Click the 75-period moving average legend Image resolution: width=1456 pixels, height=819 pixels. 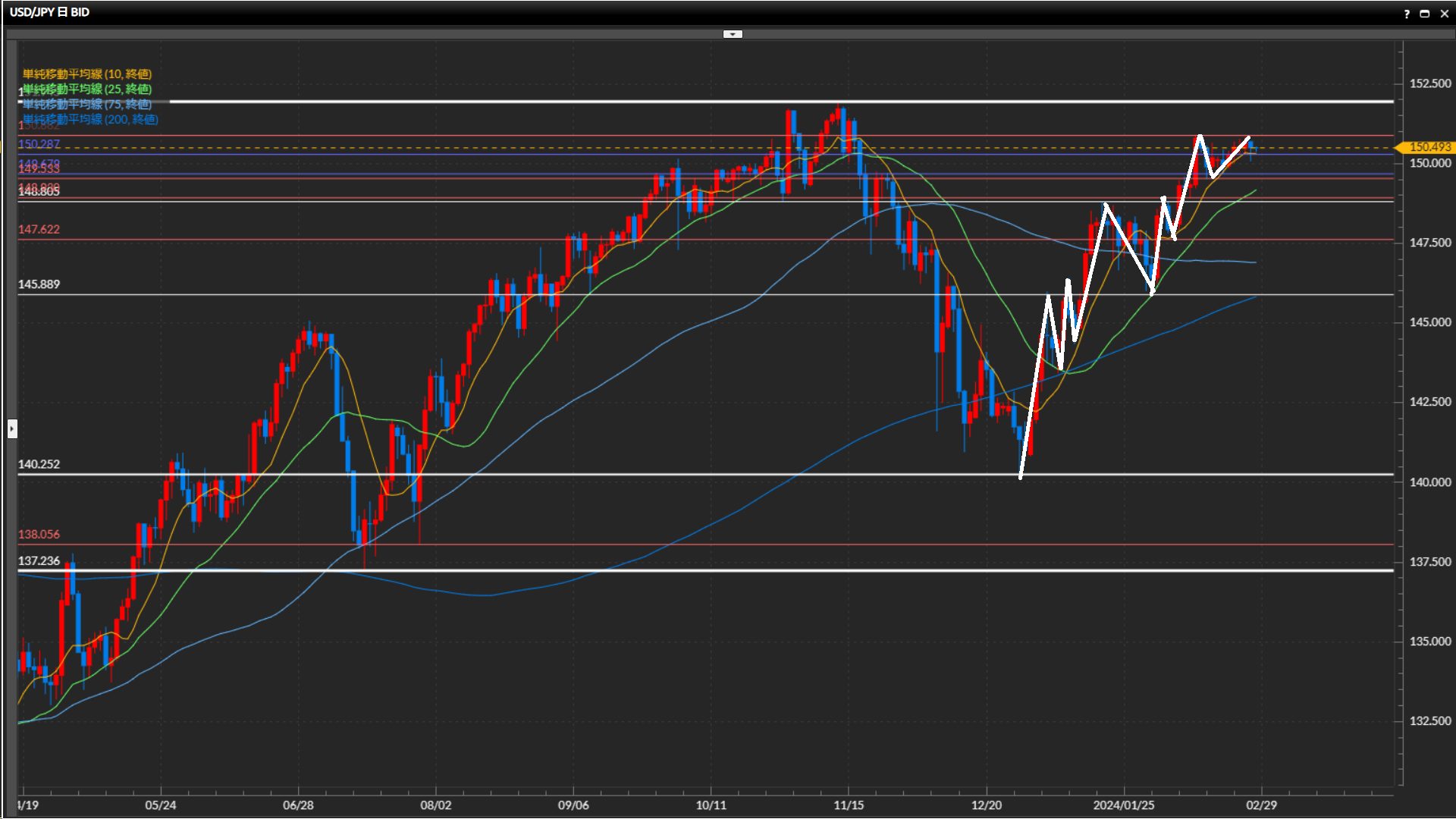[87, 104]
